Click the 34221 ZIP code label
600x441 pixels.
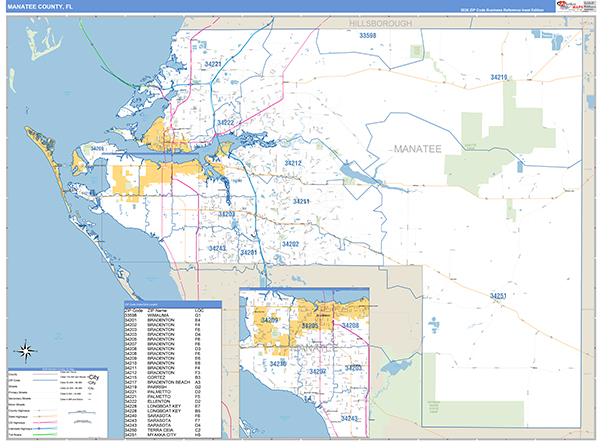click(x=212, y=64)
